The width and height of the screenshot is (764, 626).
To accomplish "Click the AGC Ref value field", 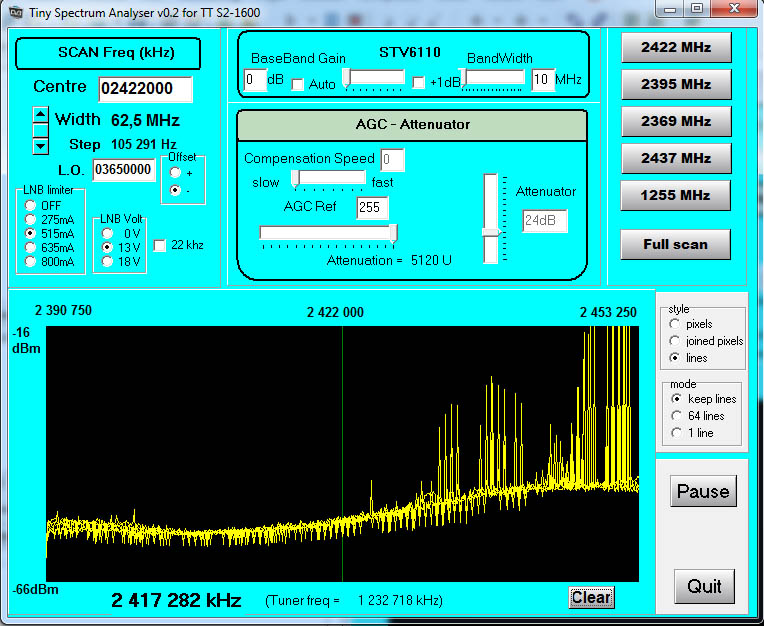I will click(372, 208).
